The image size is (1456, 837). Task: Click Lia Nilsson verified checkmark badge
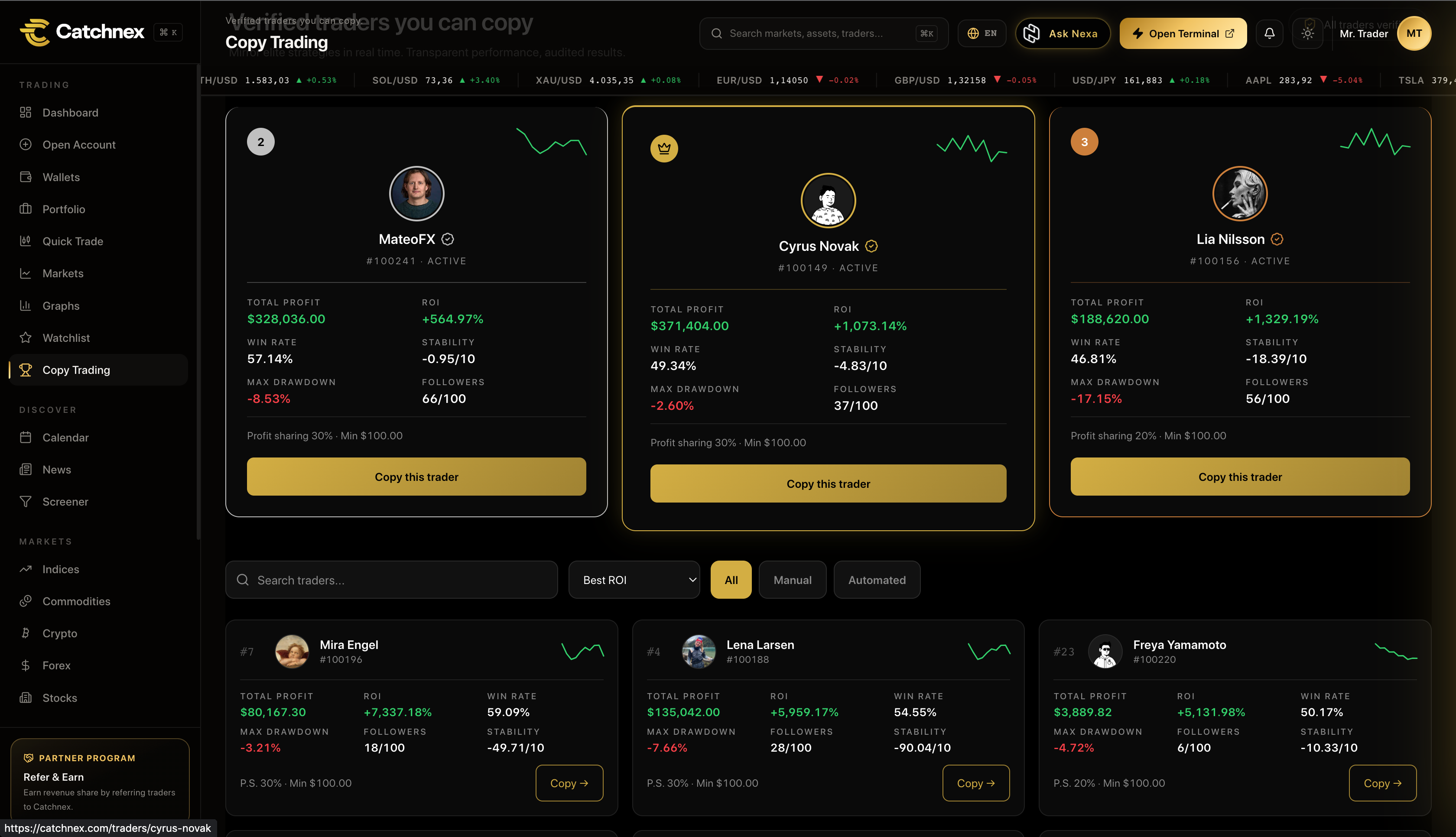tap(1277, 239)
